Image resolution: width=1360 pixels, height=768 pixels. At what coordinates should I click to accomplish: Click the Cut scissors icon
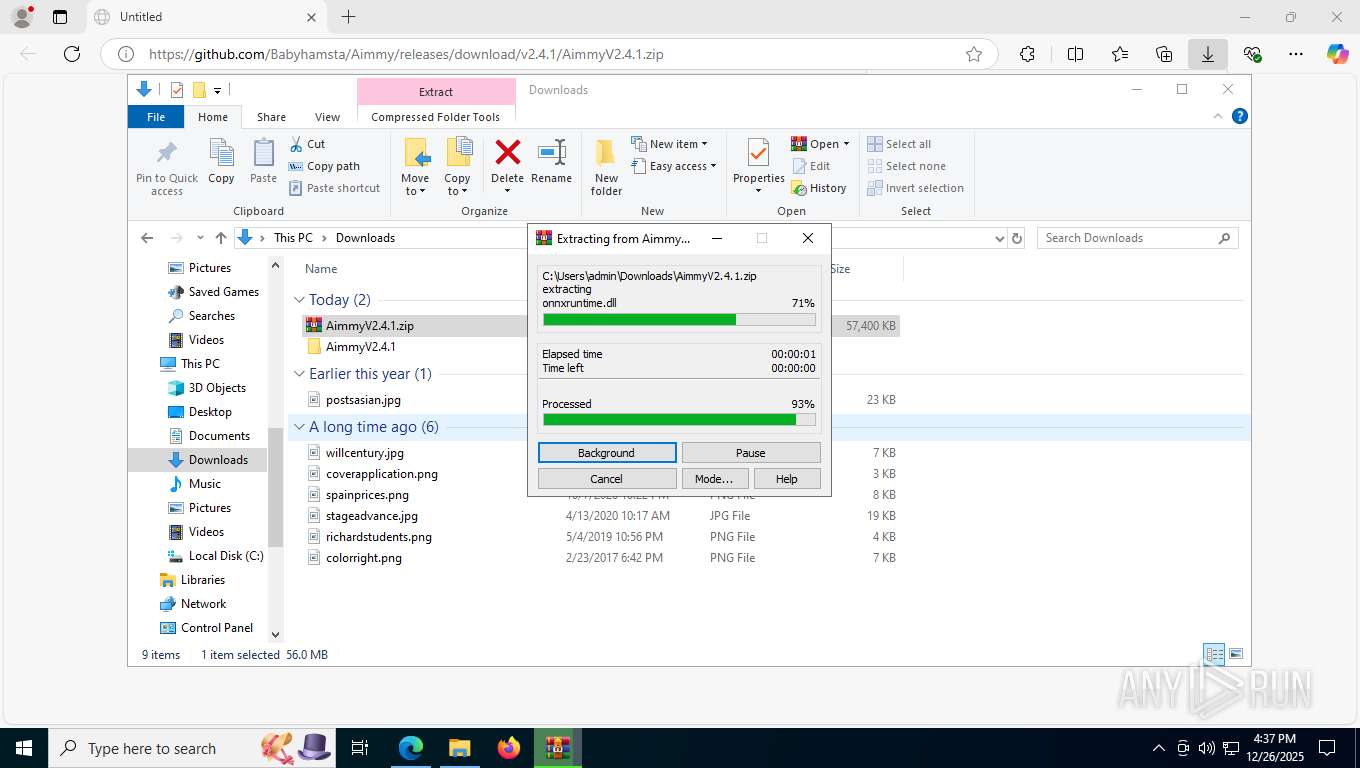pyautogui.click(x=297, y=144)
